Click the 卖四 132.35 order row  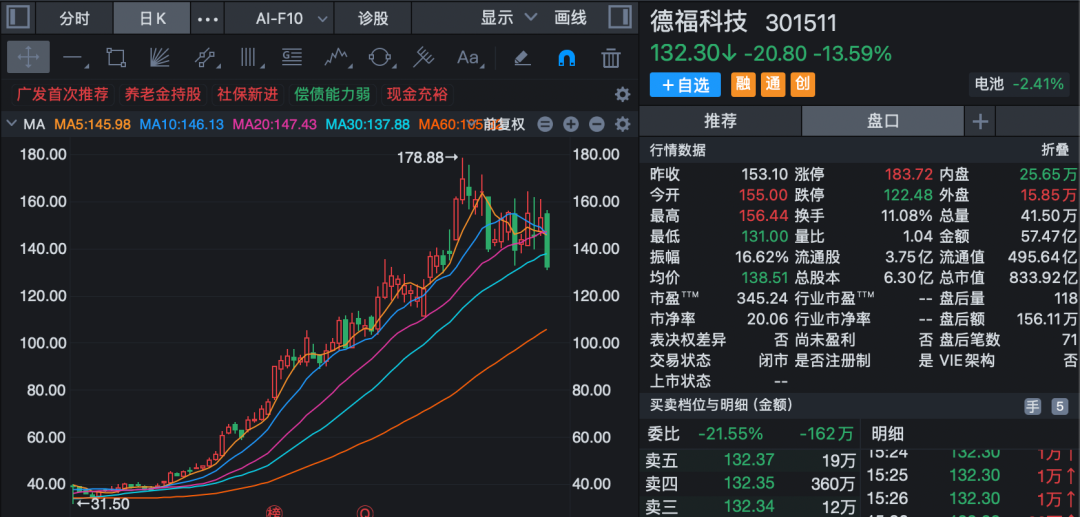750,483
